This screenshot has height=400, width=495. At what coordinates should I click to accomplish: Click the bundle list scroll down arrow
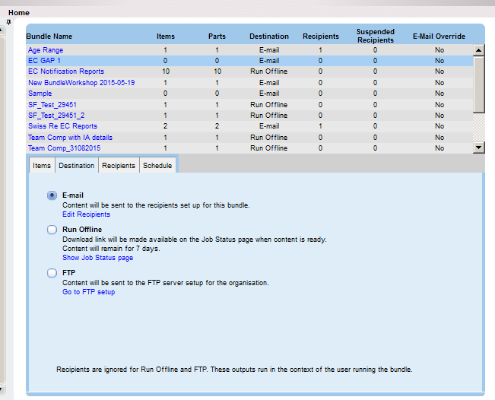(x=479, y=147)
